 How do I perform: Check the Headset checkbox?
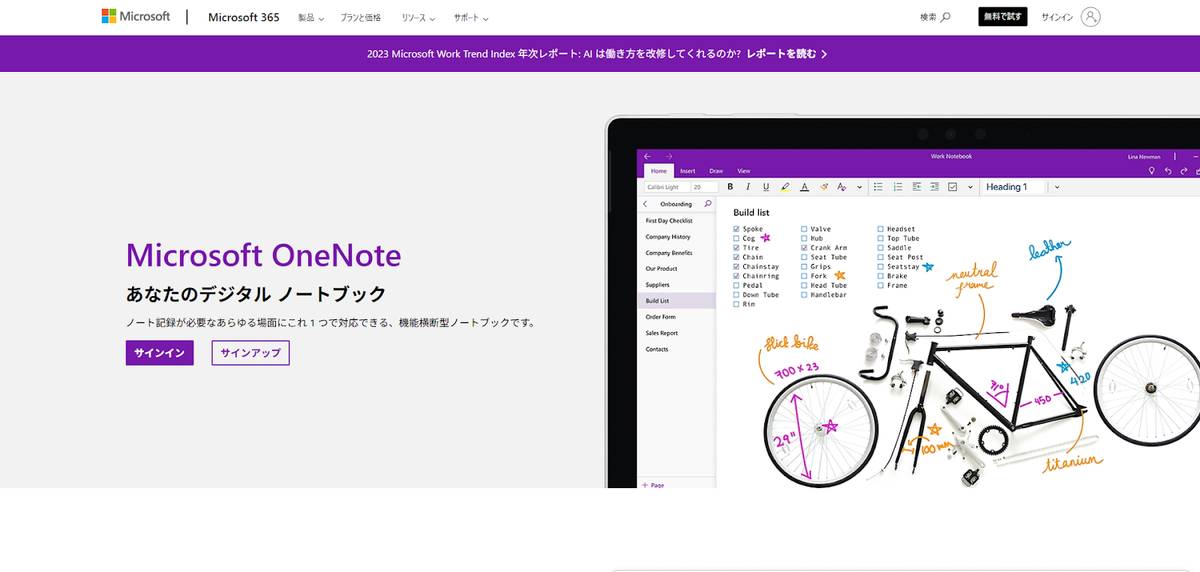pos(881,229)
